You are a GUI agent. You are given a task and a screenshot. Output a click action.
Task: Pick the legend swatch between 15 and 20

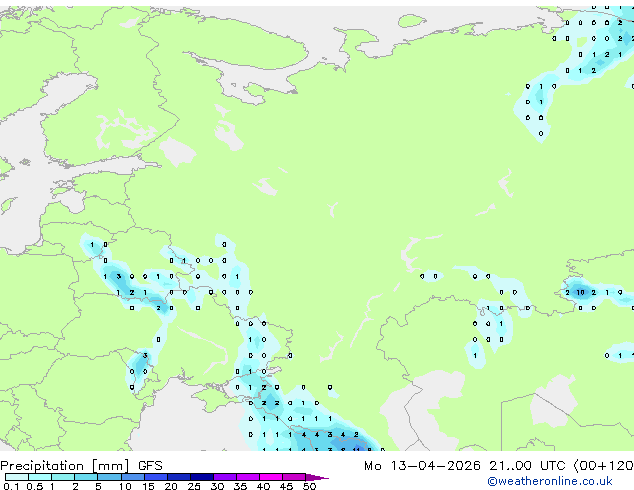pyautogui.click(x=156, y=477)
